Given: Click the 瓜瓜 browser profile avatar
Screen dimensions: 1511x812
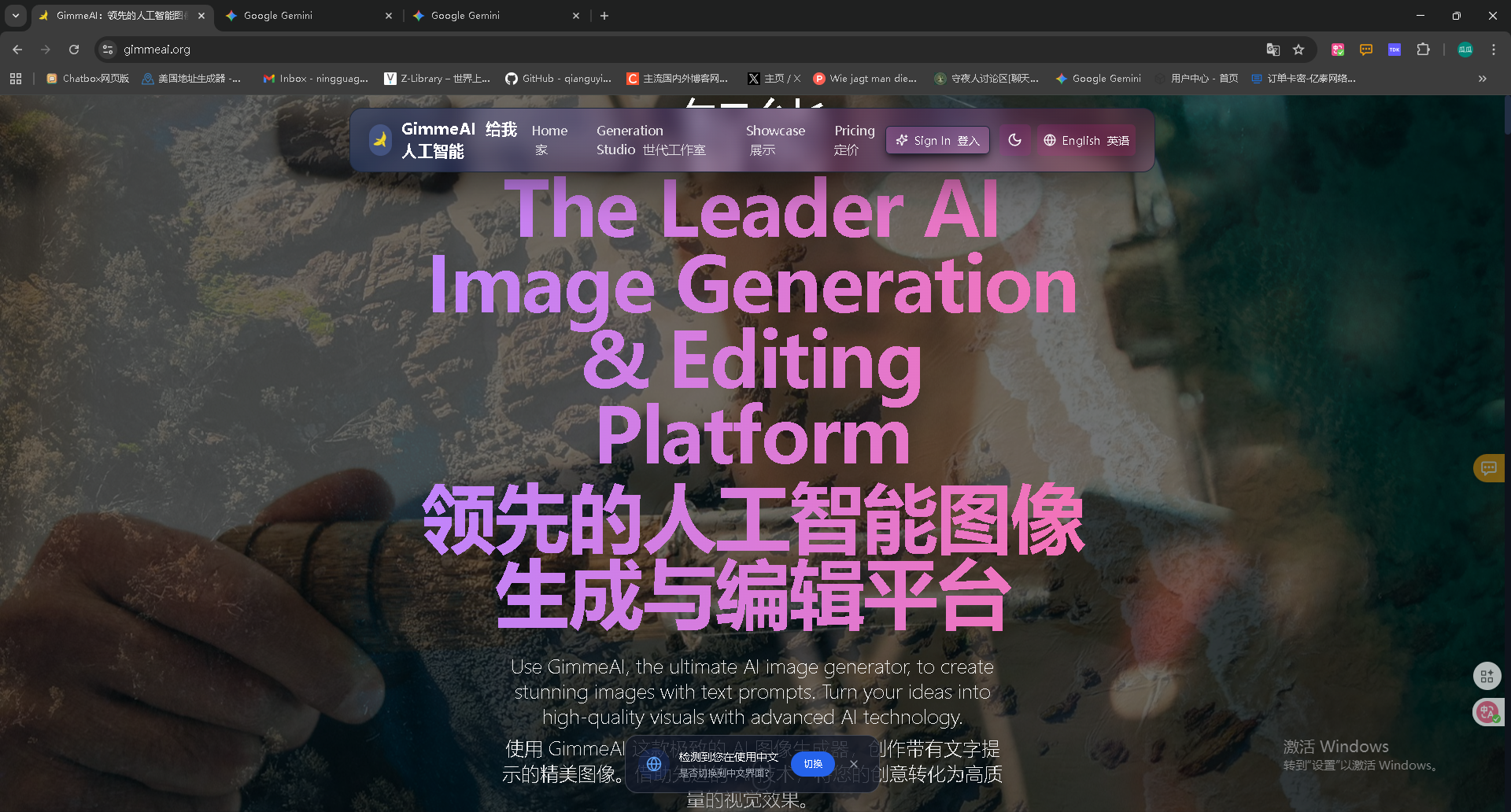Looking at the screenshot, I should pyautogui.click(x=1465, y=50).
